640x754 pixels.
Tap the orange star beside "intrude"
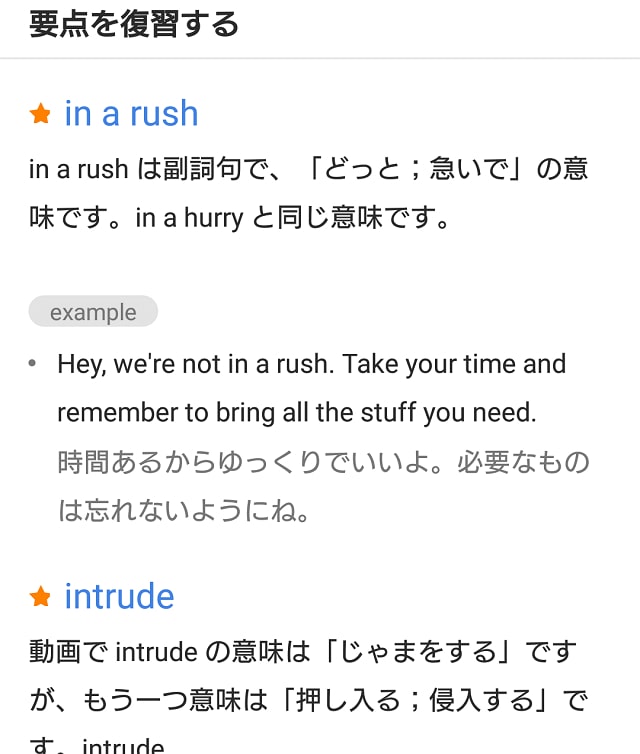(40, 597)
